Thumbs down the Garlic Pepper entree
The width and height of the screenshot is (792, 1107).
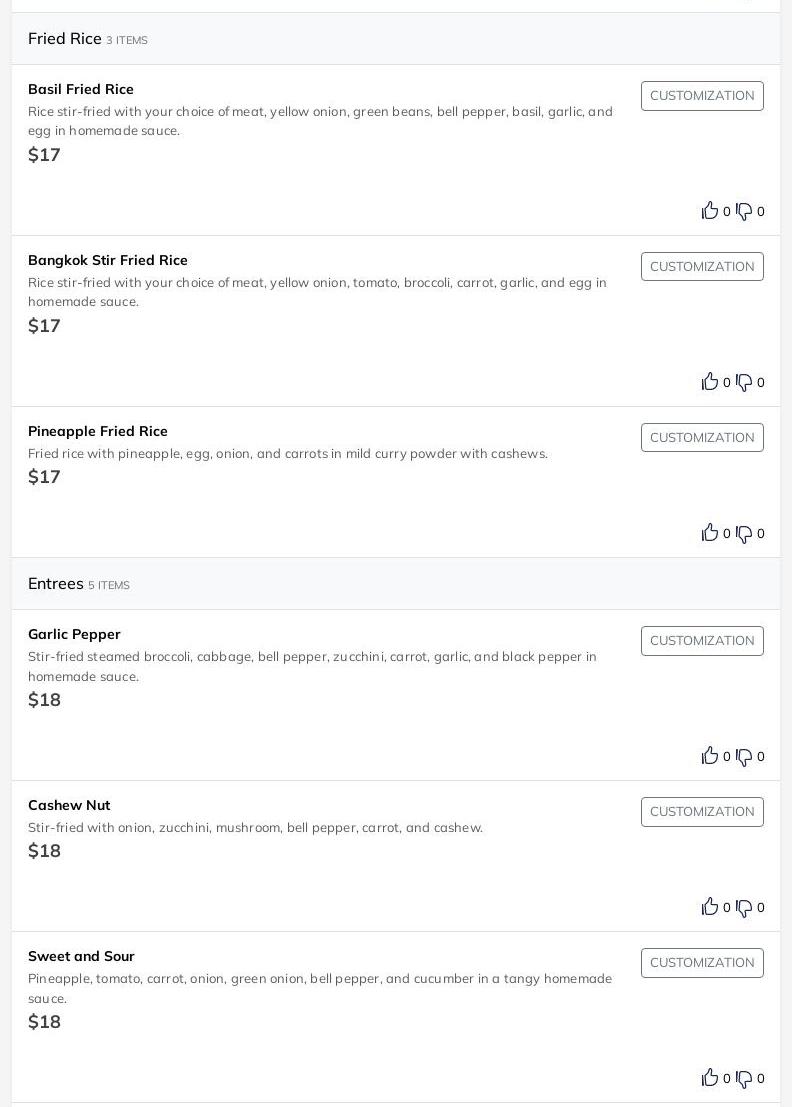pyautogui.click(x=744, y=756)
